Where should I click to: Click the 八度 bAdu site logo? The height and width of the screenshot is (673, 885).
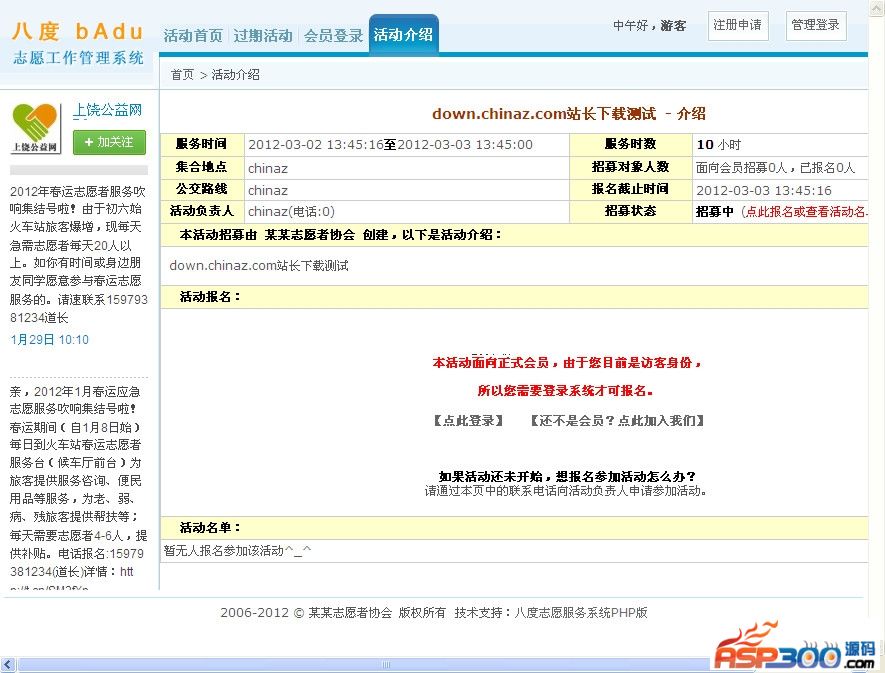(77, 43)
